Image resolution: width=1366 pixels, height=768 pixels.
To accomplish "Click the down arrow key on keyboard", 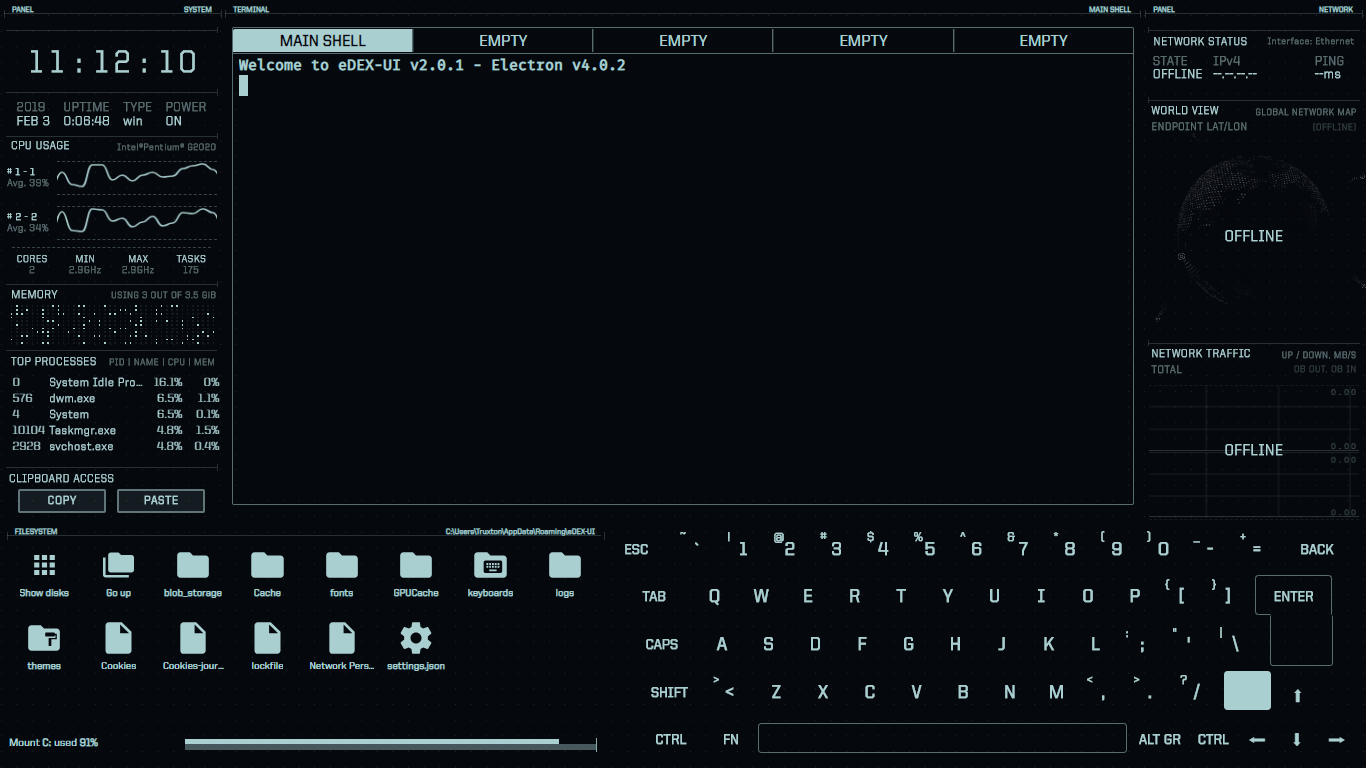I will pyautogui.click(x=1297, y=740).
